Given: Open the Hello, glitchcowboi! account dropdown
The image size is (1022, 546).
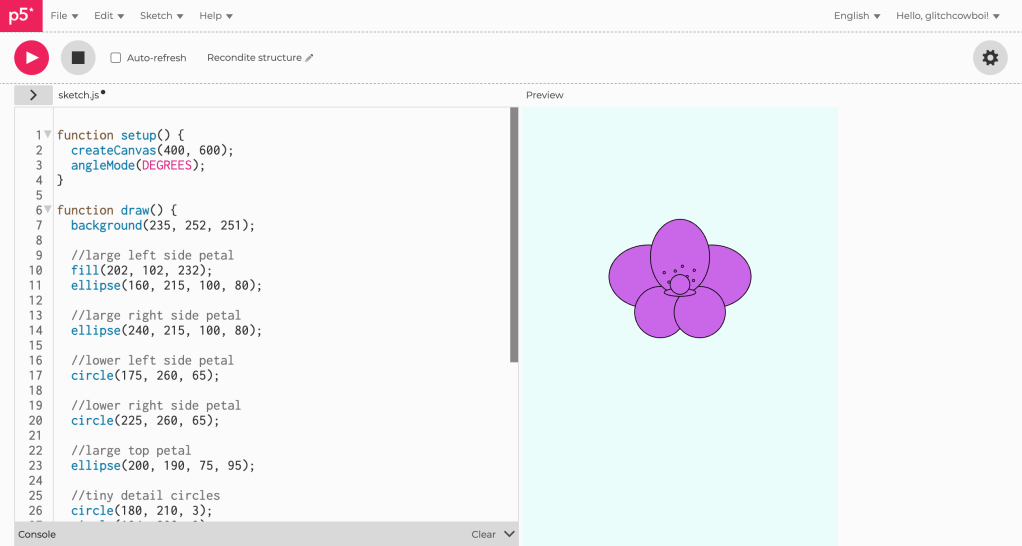Looking at the screenshot, I should pyautogui.click(x=947, y=16).
